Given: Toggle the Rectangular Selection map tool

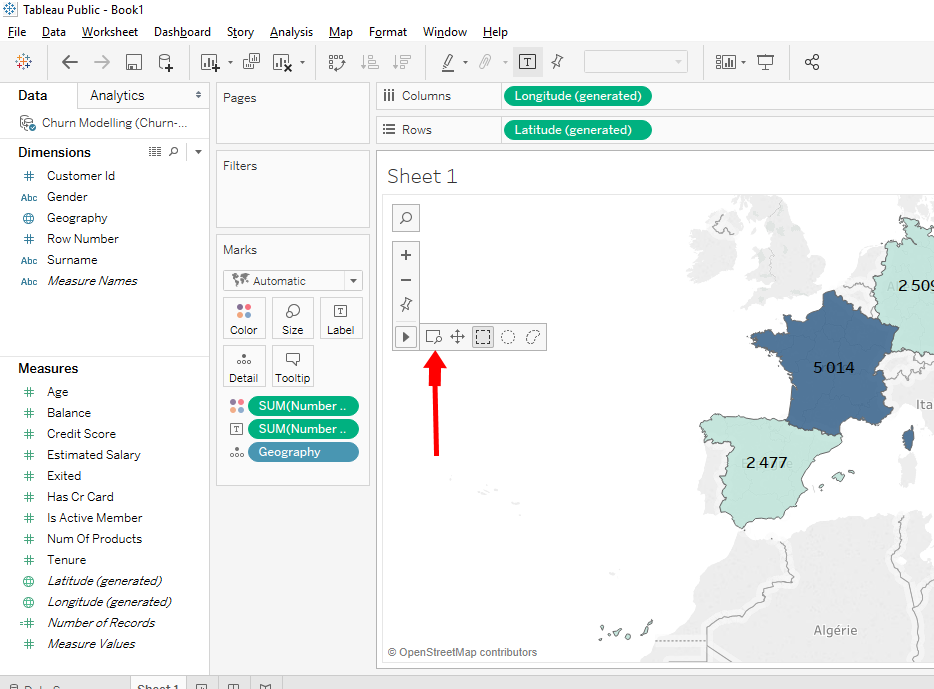Looking at the screenshot, I should [x=483, y=337].
